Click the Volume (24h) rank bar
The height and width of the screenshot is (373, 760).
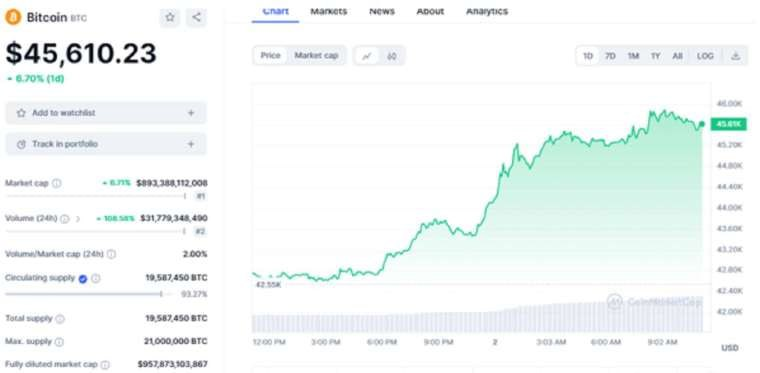point(96,232)
